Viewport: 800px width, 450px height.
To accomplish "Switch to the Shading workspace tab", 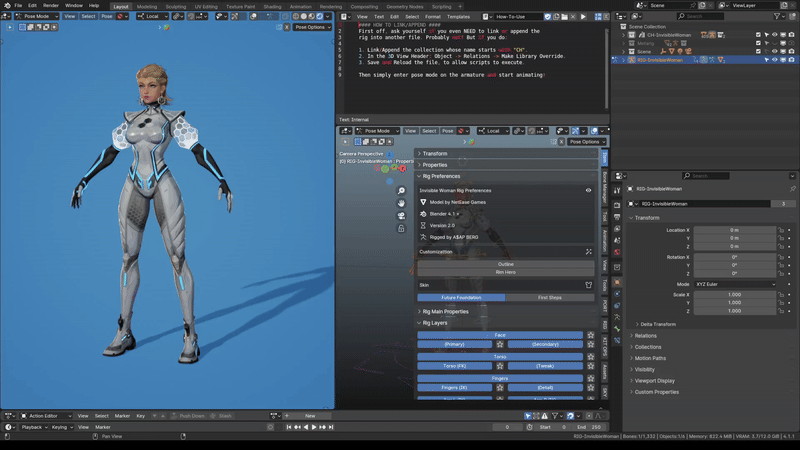I will click(x=272, y=7).
